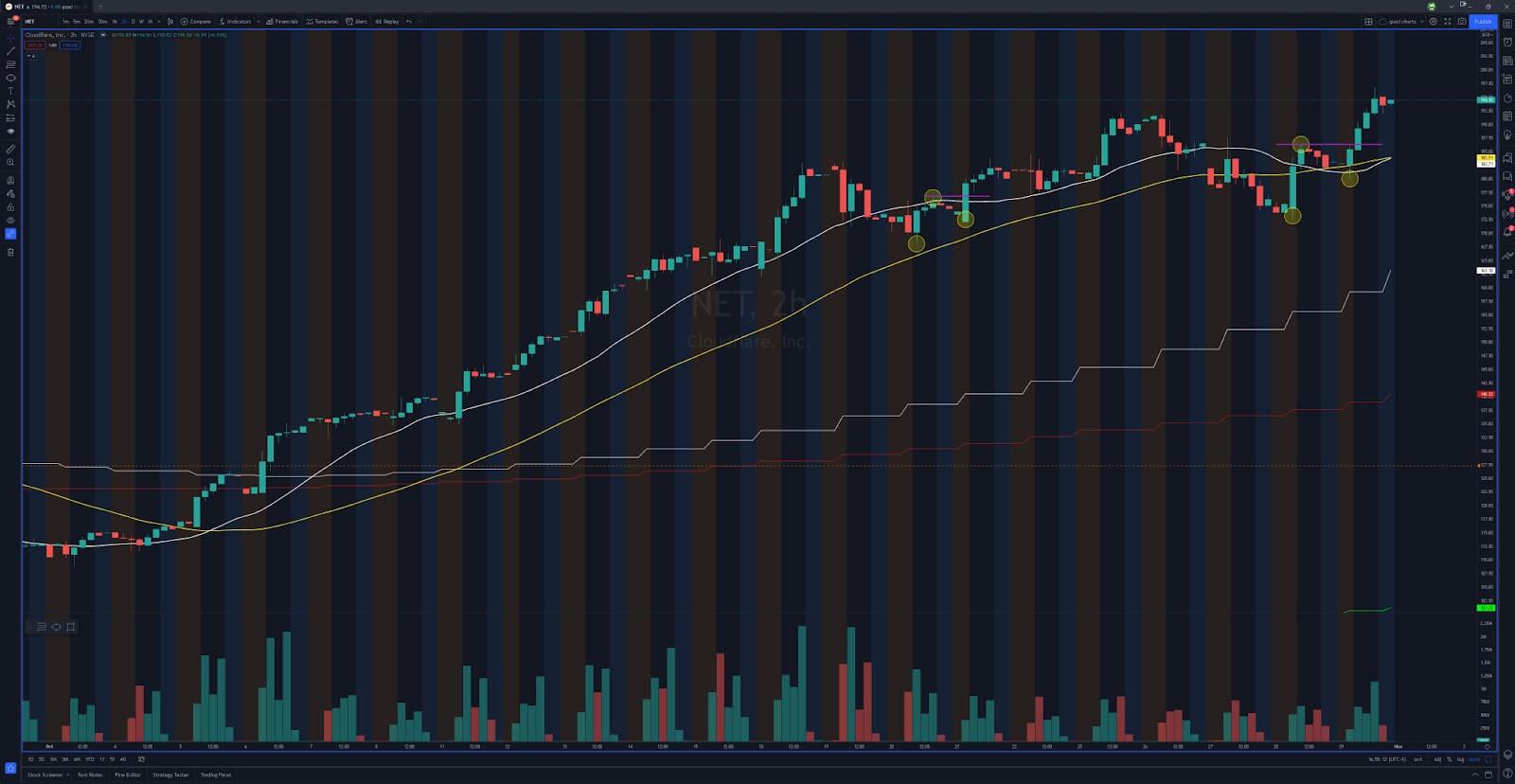1515x784 pixels.
Task: Click the blue buy price 195.08 button
Action: [x=70, y=45]
